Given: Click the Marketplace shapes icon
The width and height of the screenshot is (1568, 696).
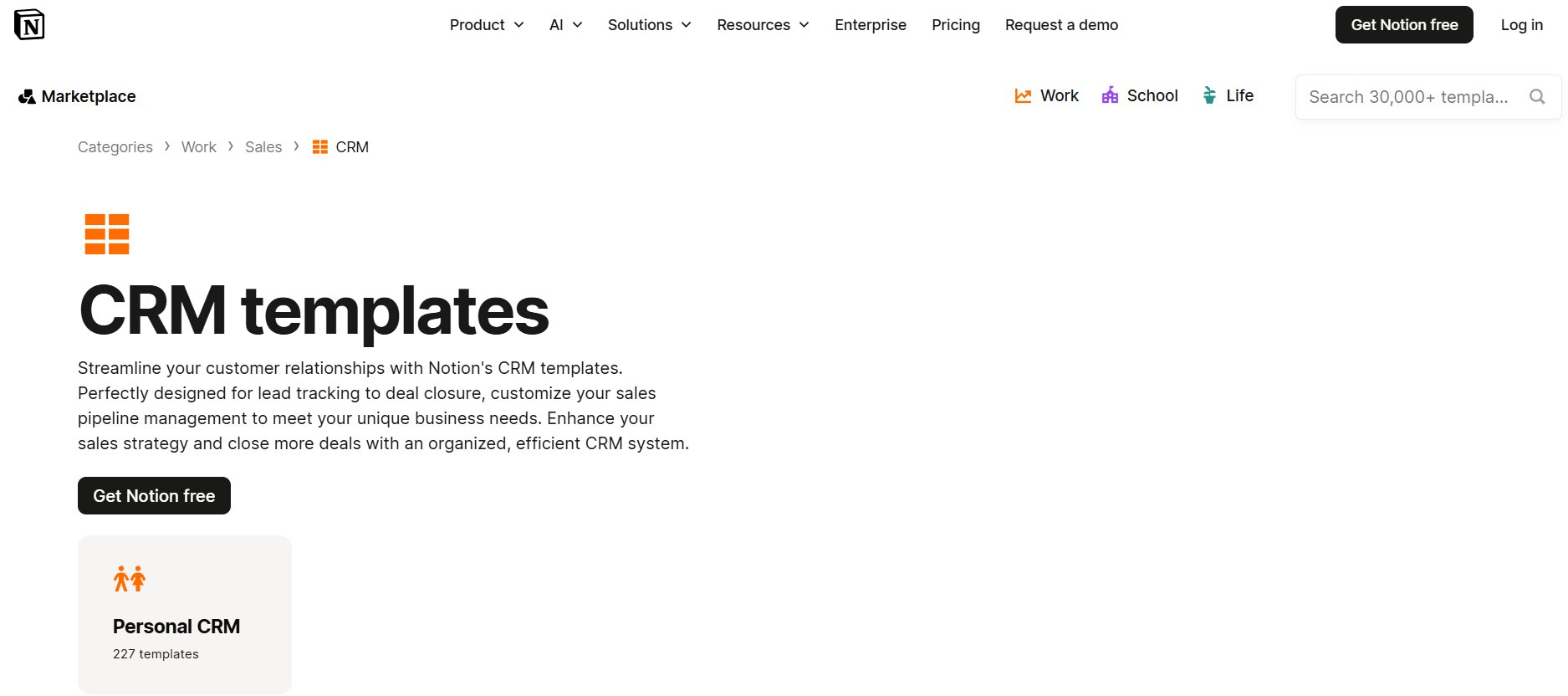Looking at the screenshot, I should point(27,97).
